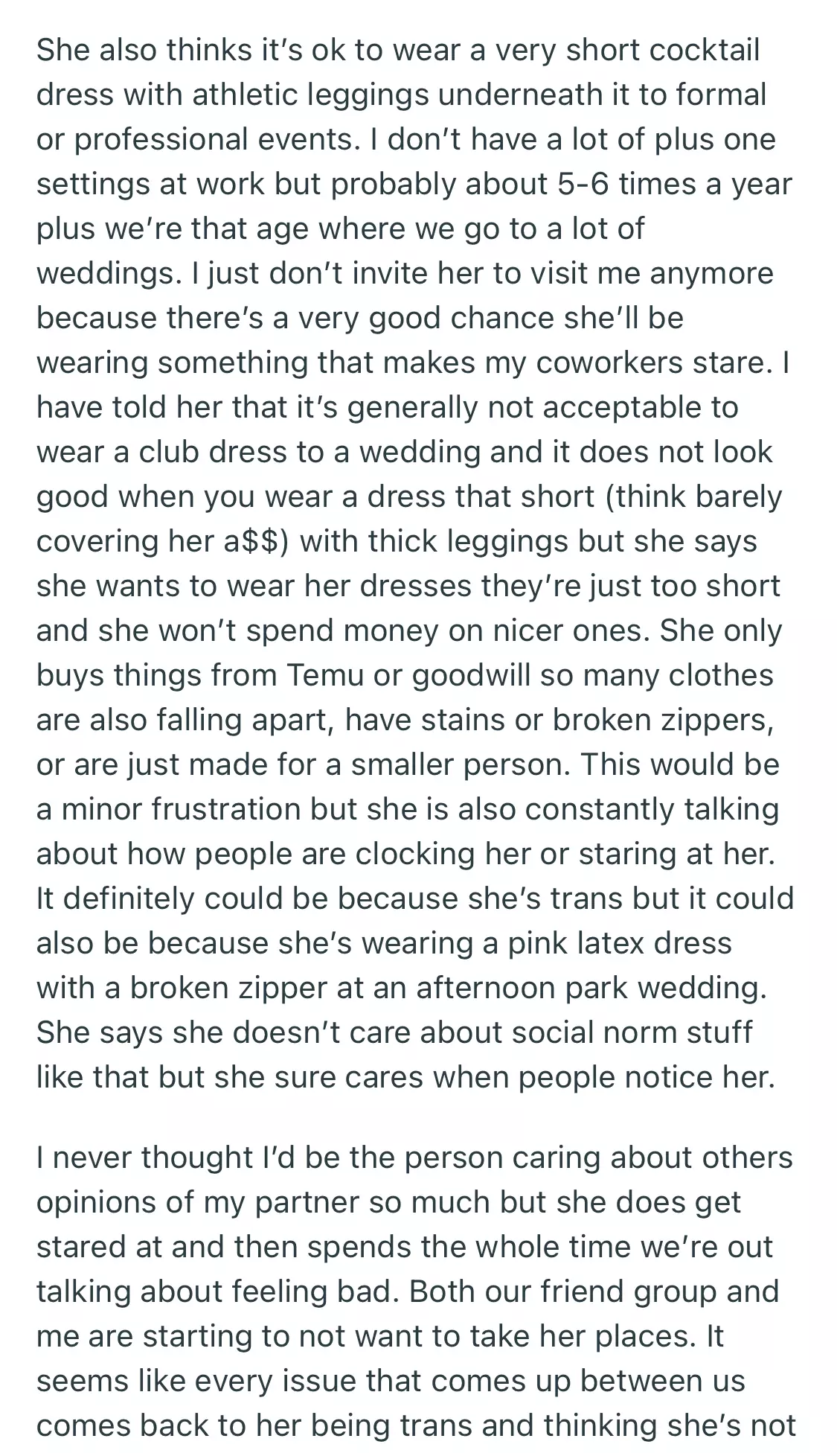Tap the word "clocking" in the text
The height and width of the screenshot is (1456, 837).
point(414,854)
